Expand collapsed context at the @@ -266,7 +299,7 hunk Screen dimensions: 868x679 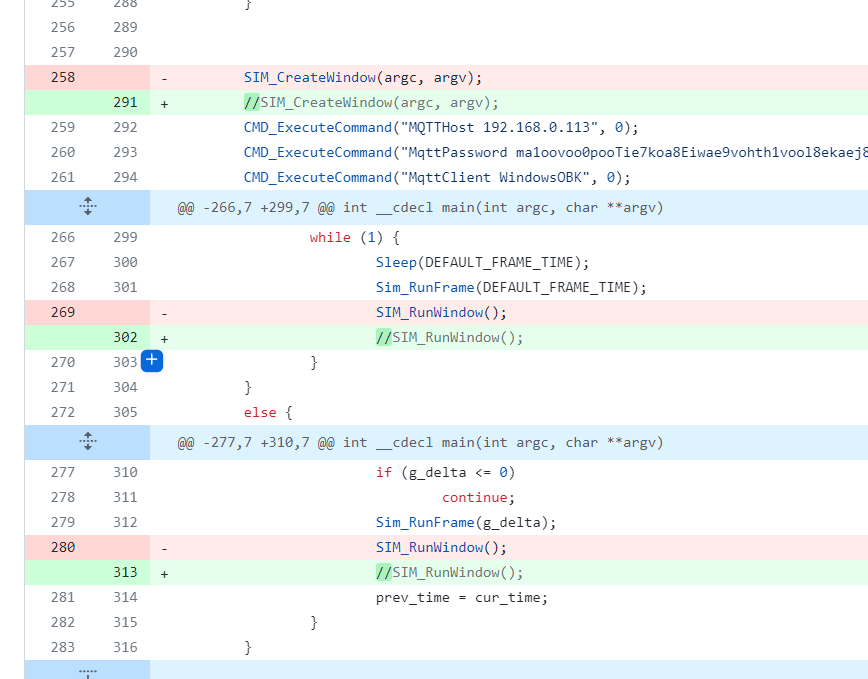(87, 207)
